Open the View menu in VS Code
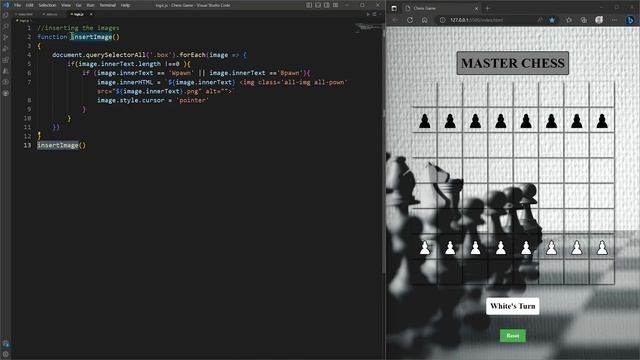The height and width of the screenshot is (360, 640). pos(66,5)
